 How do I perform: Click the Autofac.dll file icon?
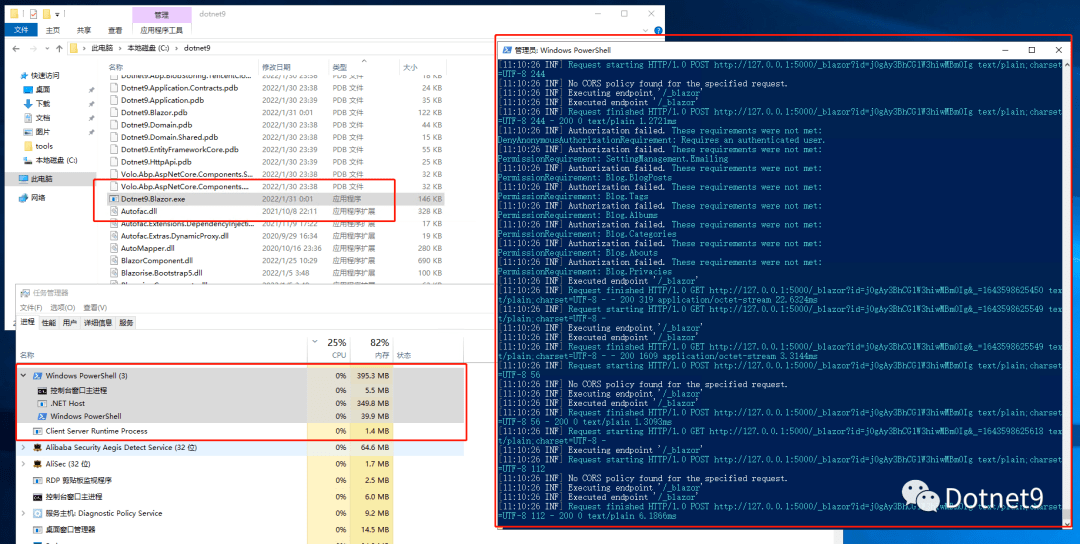pos(114,211)
